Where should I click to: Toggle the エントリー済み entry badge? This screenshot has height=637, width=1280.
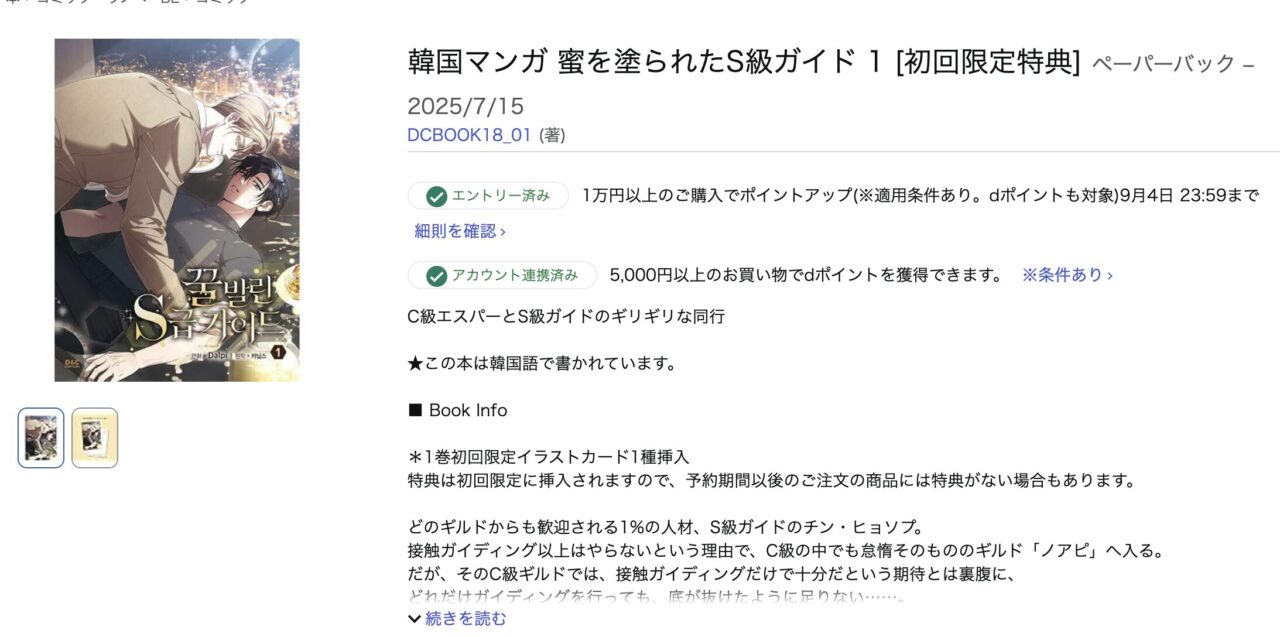[488, 196]
